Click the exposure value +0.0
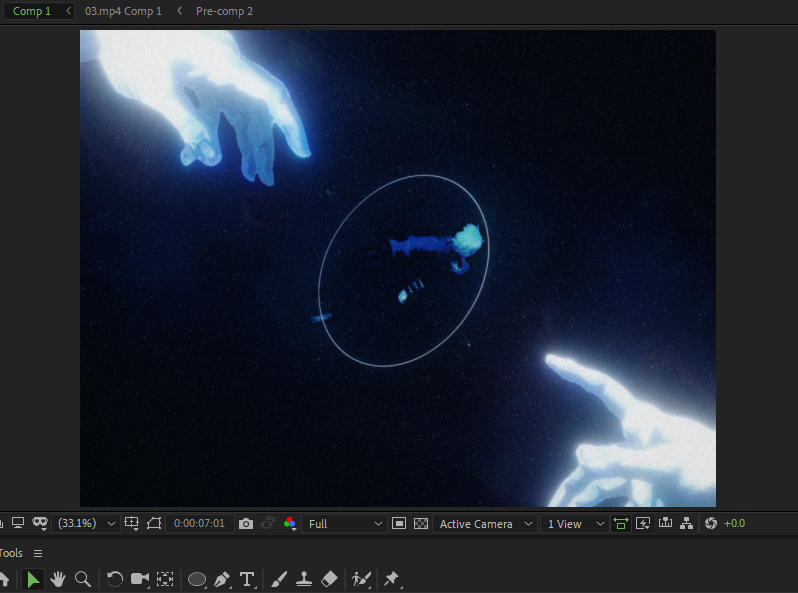The width and height of the screenshot is (798, 593). [734, 524]
